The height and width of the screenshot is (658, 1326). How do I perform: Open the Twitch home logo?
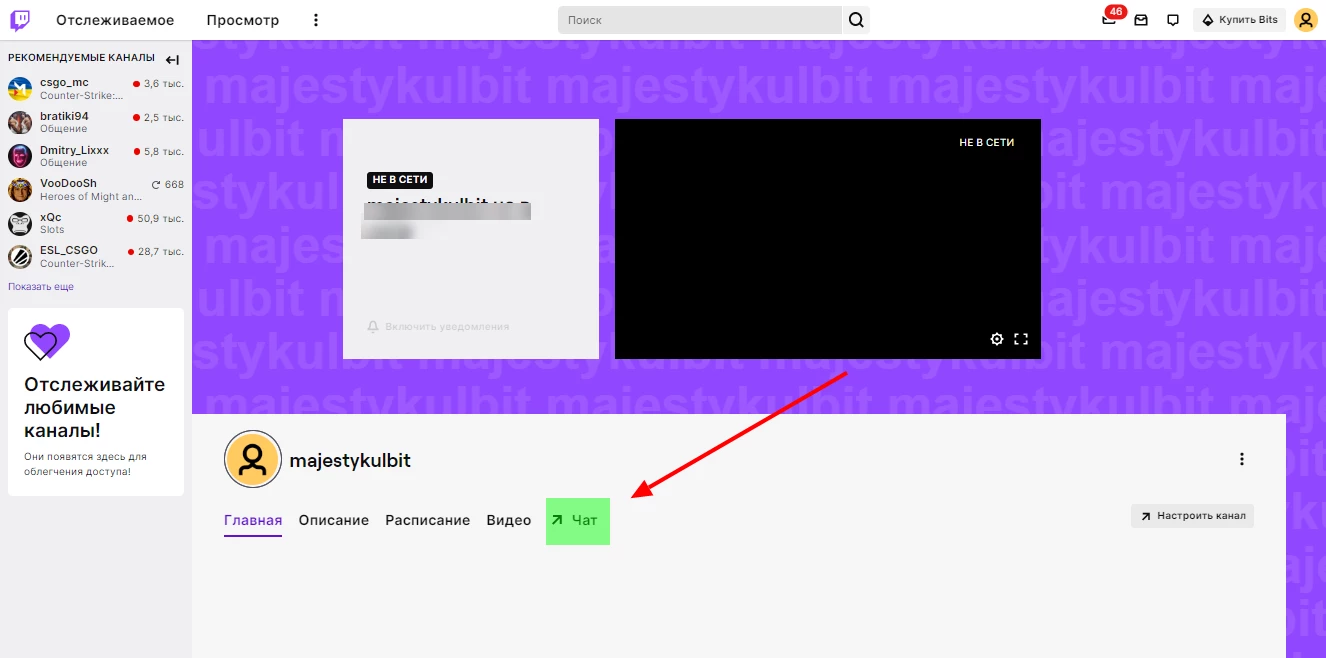(20, 20)
